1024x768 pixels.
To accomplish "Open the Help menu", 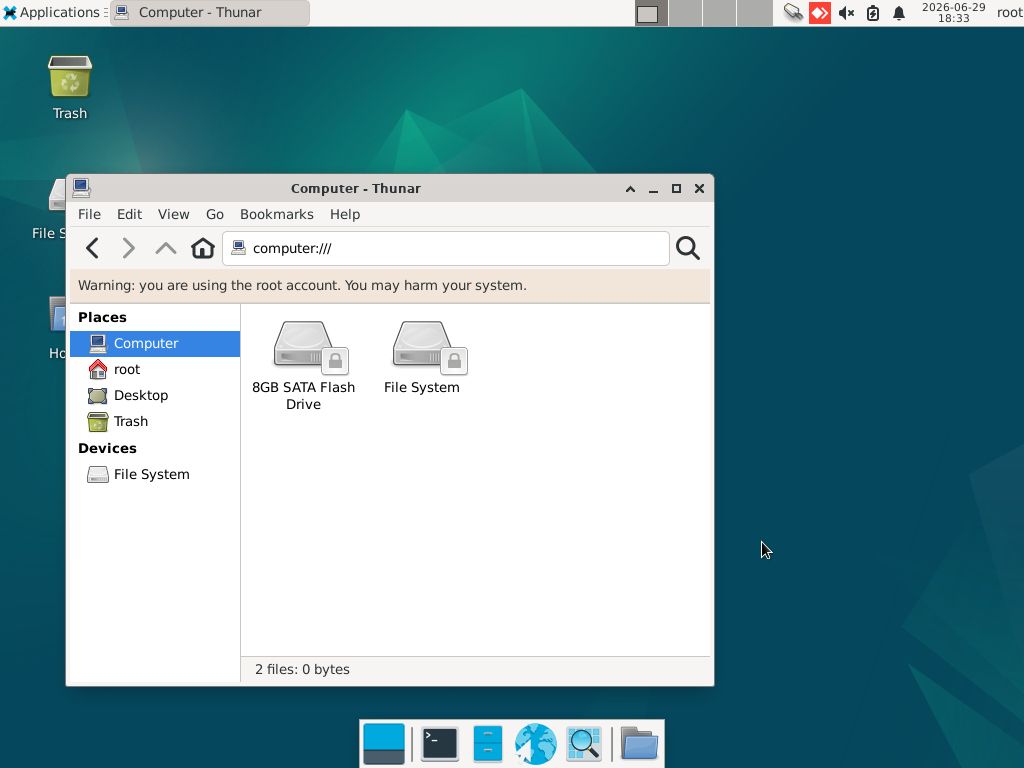I will [345, 214].
